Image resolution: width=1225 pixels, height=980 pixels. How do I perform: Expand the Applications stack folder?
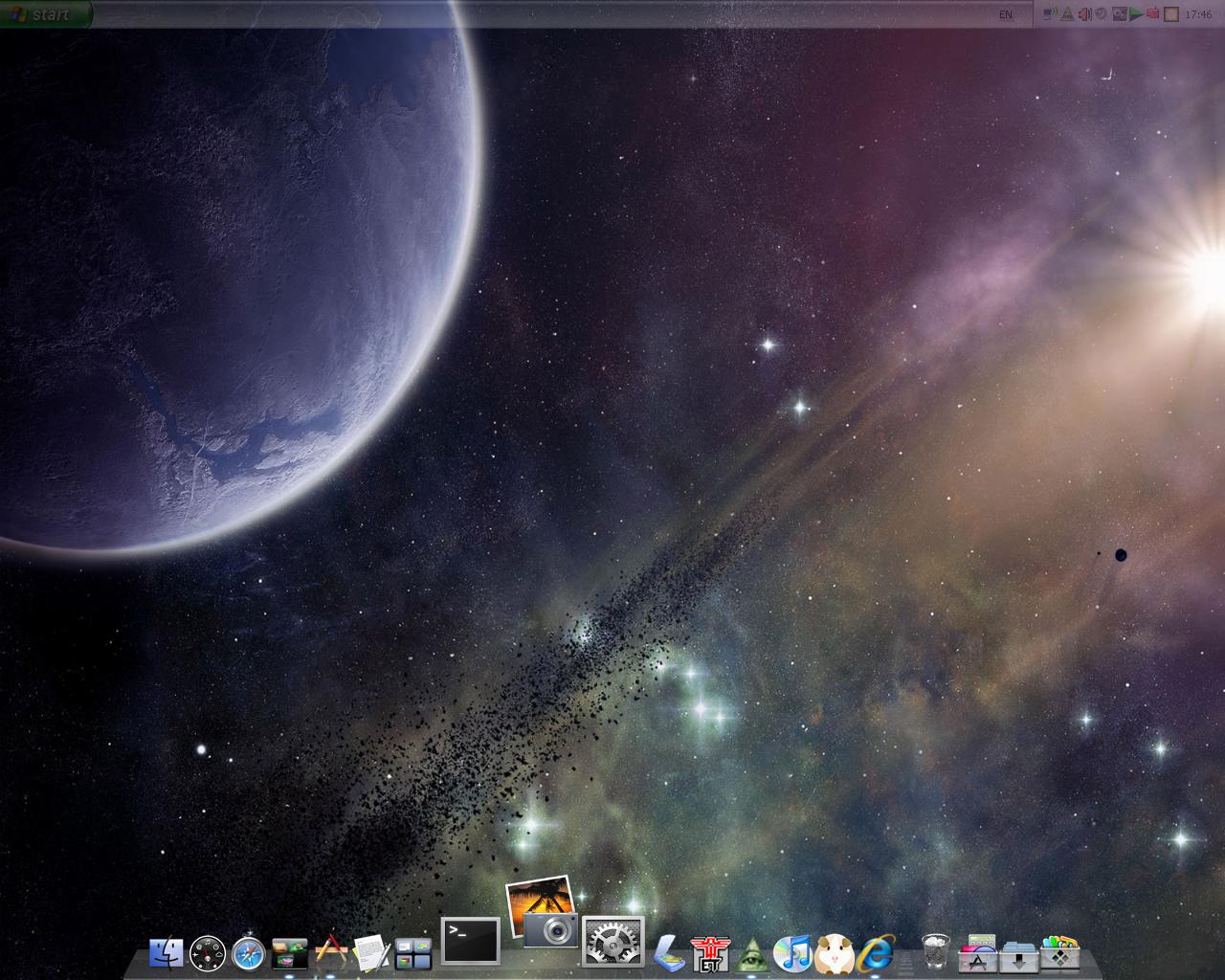(977, 953)
